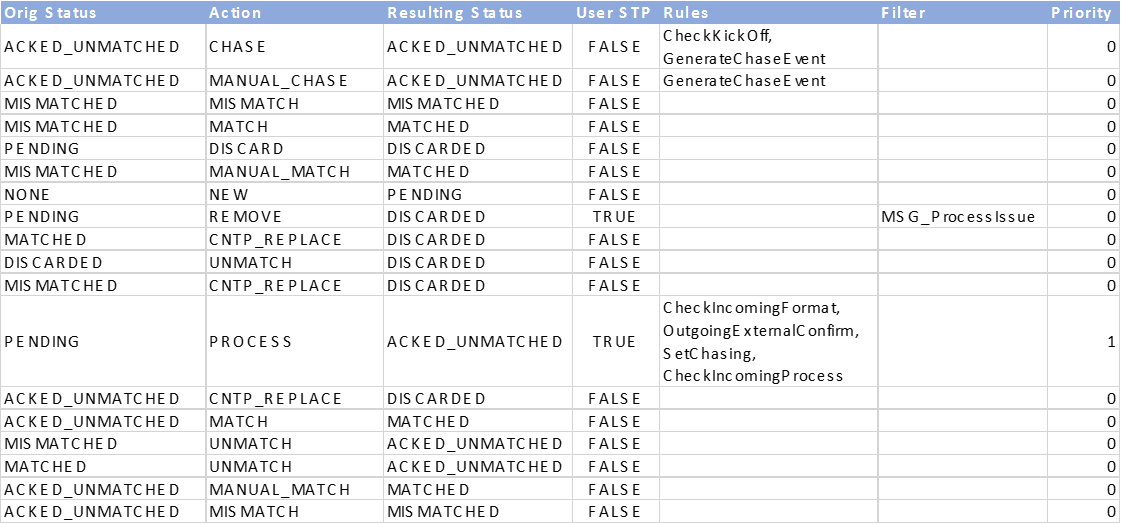Click the CheckKickOff, GenerateChaseEvent rules cell

coord(769,46)
